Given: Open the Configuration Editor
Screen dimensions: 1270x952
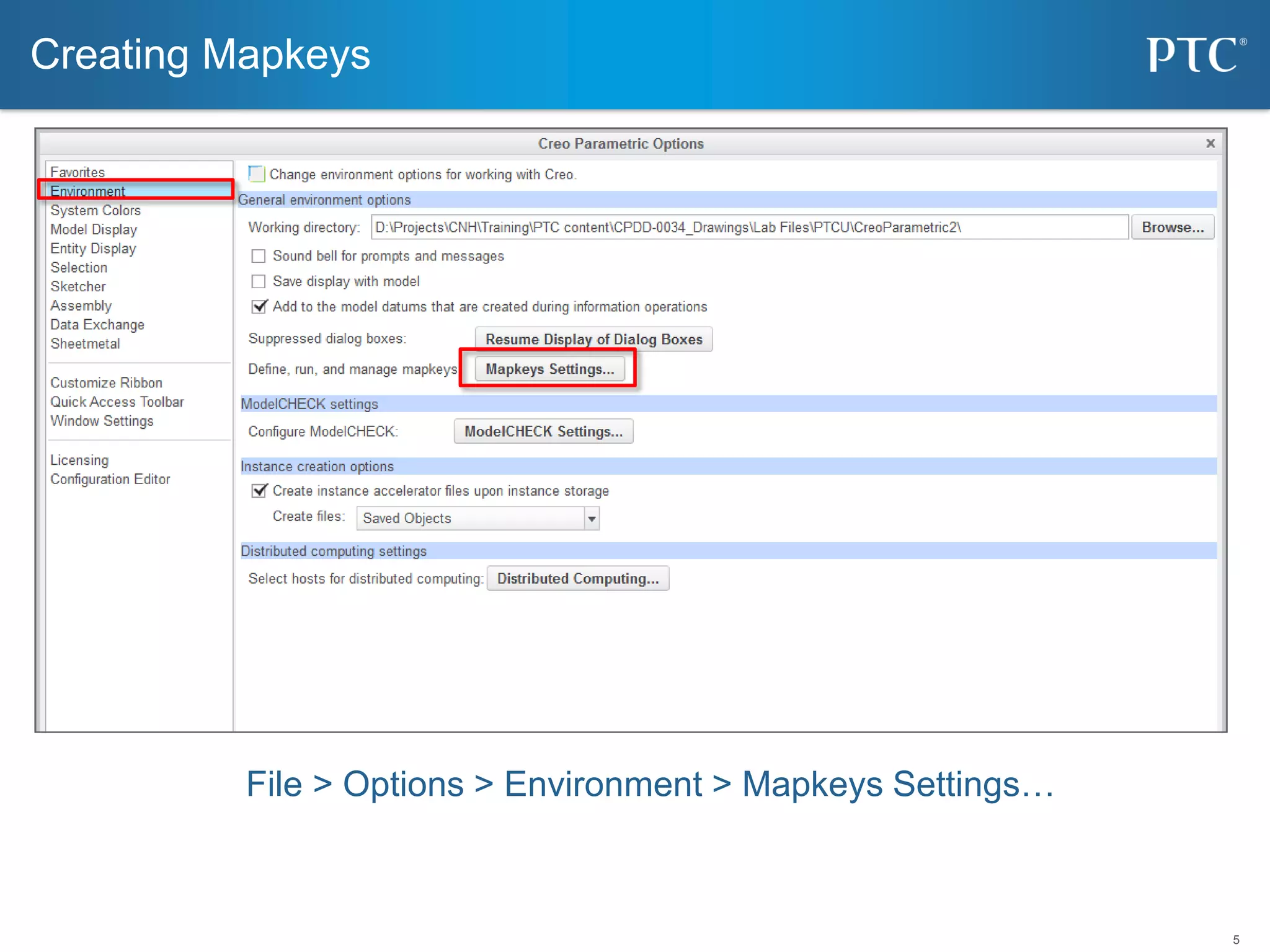Looking at the screenshot, I should [110, 479].
